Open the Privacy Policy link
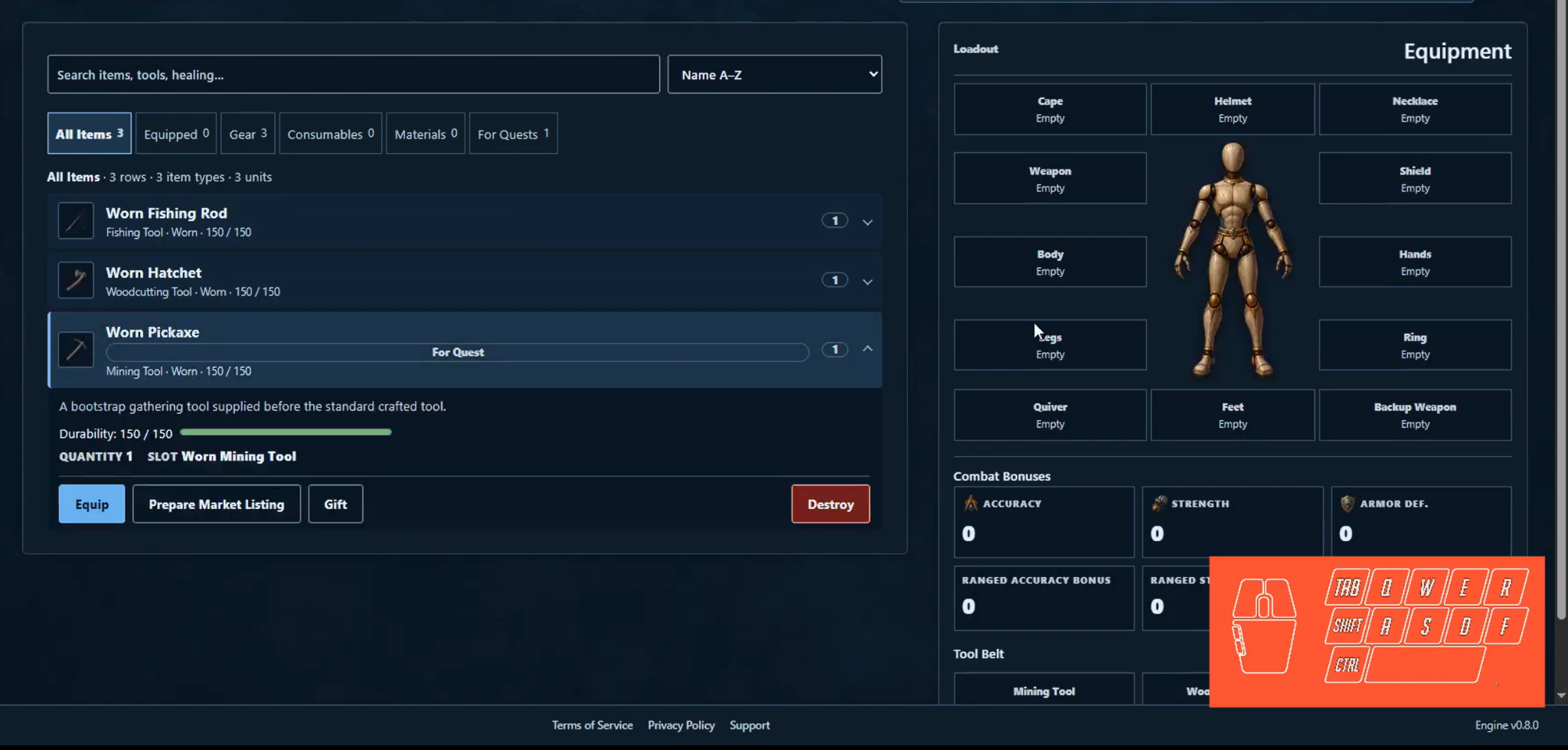Image resolution: width=1568 pixels, height=750 pixels. (x=681, y=726)
